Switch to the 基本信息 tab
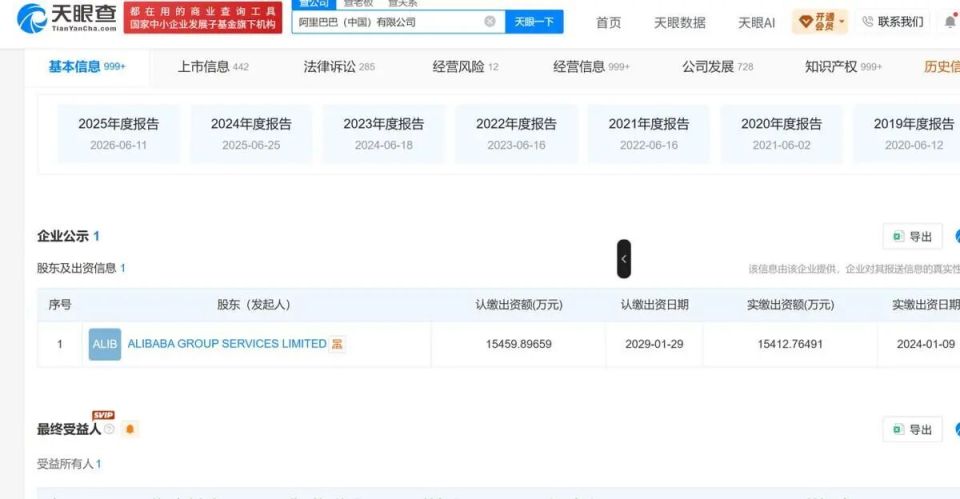The height and width of the screenshot is (499, 960). pos(87,67)
